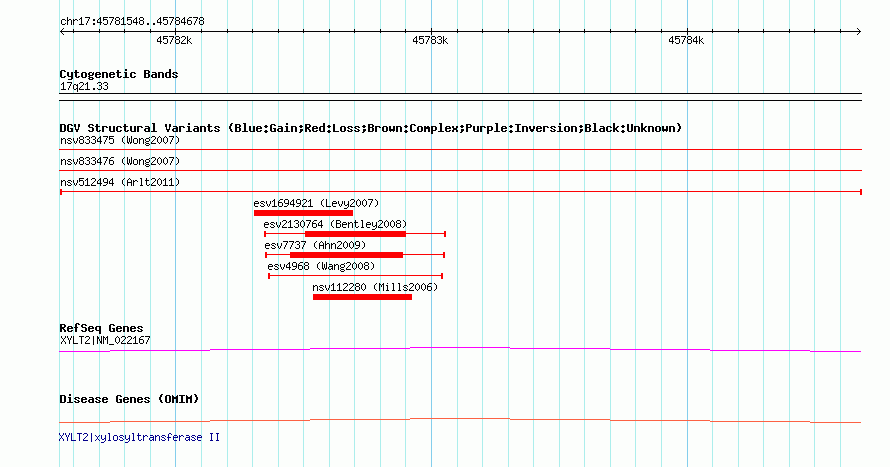Open variant esv2130764 (Bentley2008) label
This screenshot has width=890, height=467.
click(x=335, y=224)
